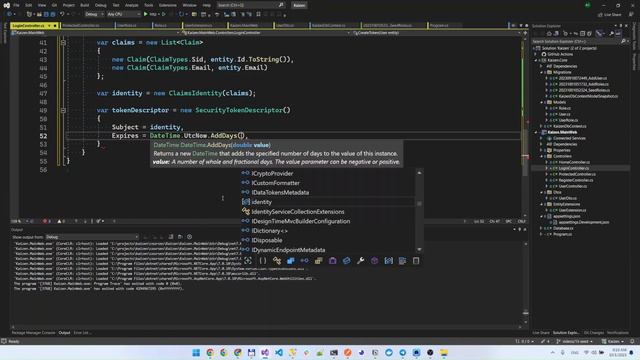
Task: Start debugging with the green play button
Action: [146, 14]
